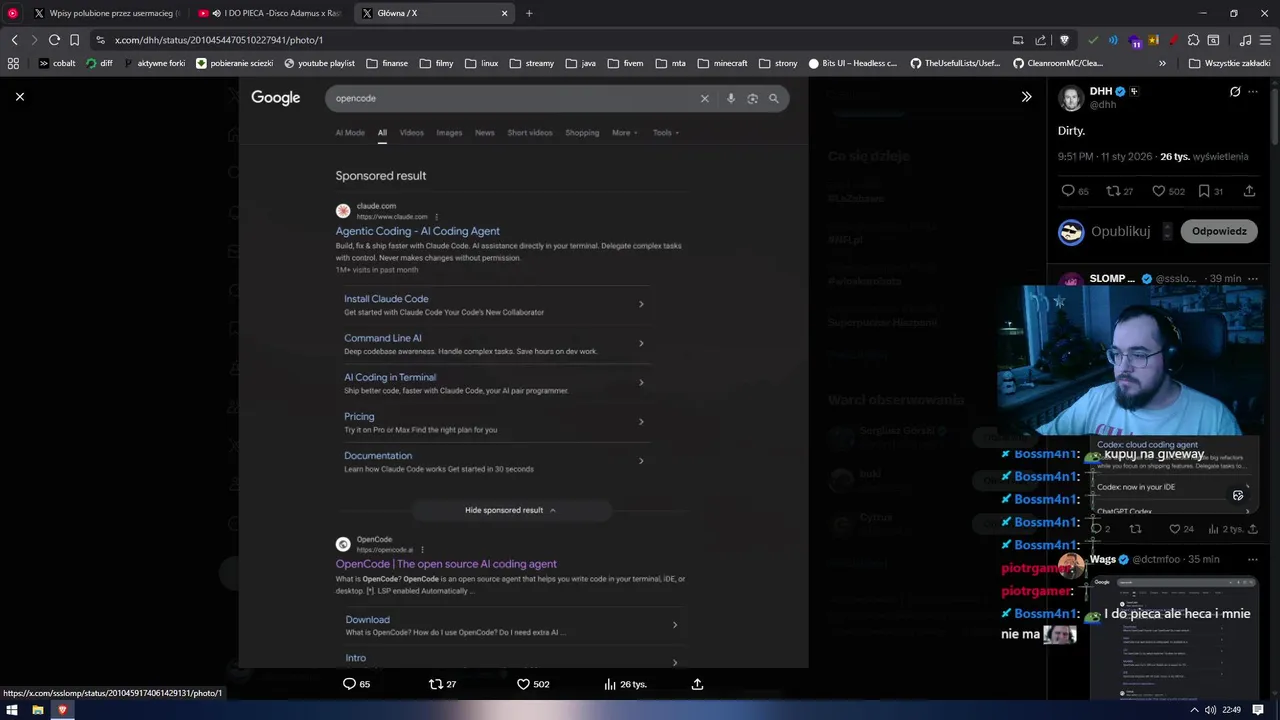This screenshot has width=1280, height=720.
Task: Open the Windows Start menu
Action: 12,710
